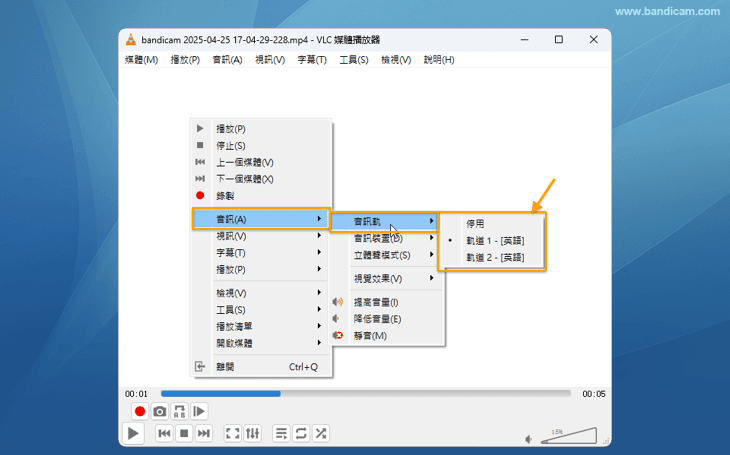This screenshot has width=730, height=455.
Task: Close the VLC window
Action: (594, 40)
